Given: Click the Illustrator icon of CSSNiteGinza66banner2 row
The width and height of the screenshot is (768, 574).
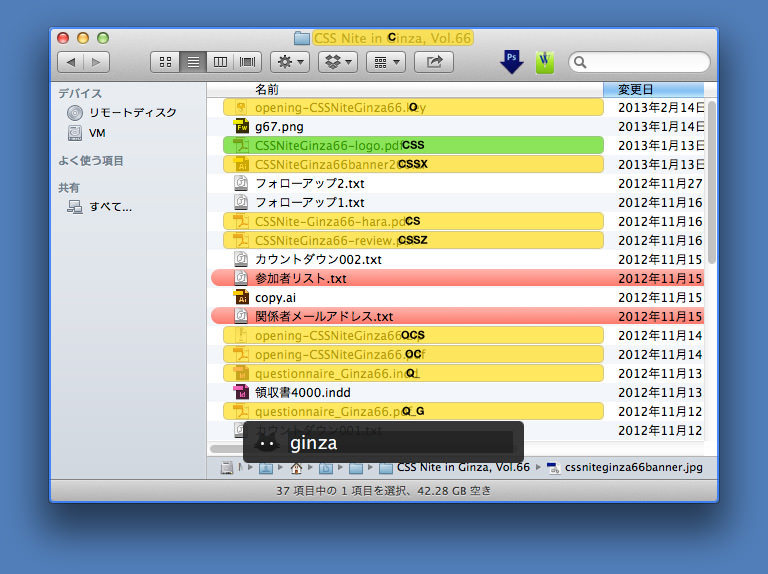Looking at the screenshot, I should tap(240, 164).
